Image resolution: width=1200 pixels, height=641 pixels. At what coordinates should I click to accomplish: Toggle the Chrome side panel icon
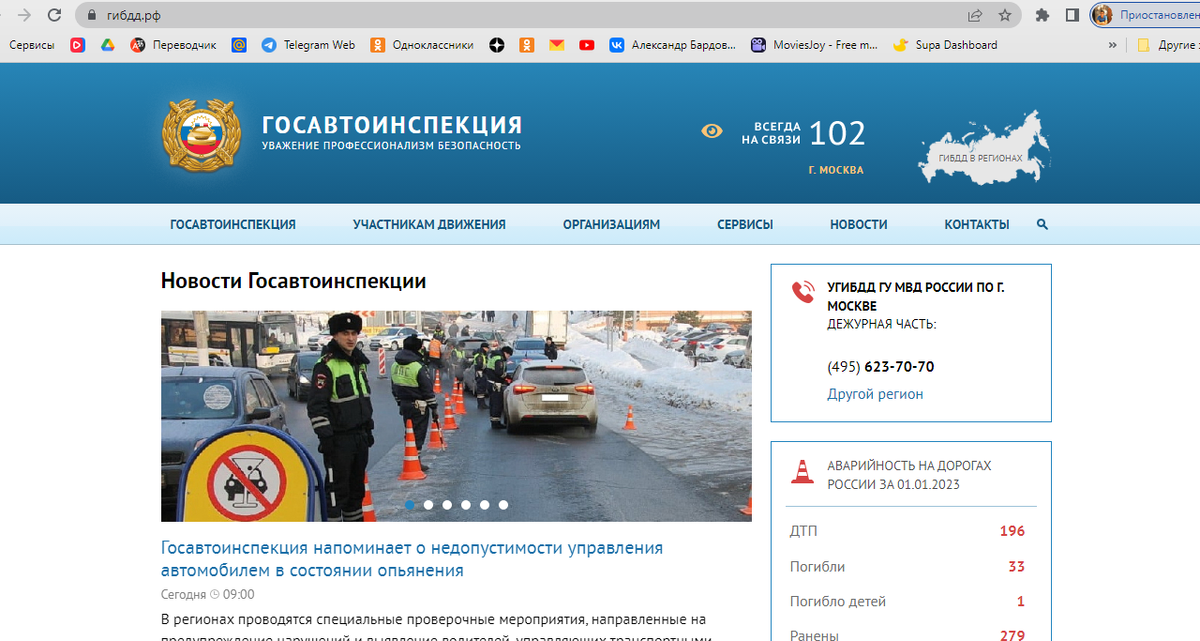(x=1071, y=16)
